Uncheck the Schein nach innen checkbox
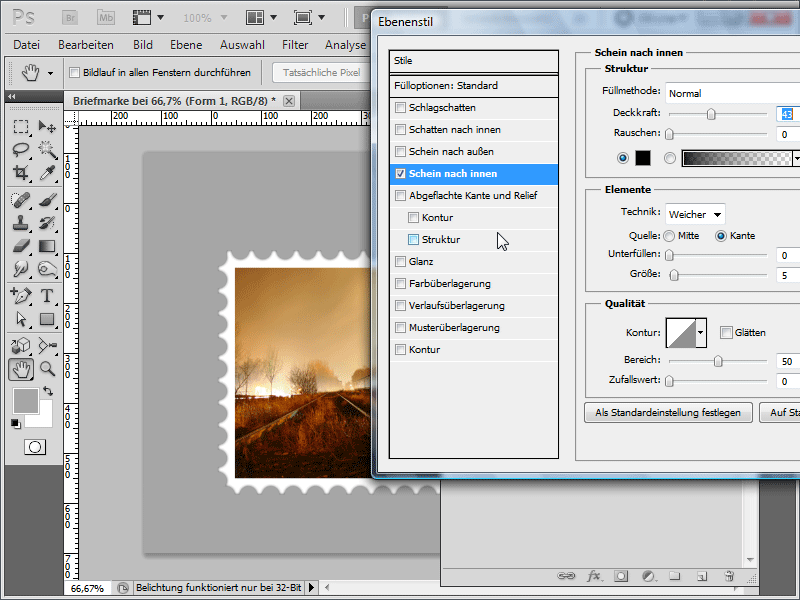This screenshot has height=600, width=800. coord(401,173)
